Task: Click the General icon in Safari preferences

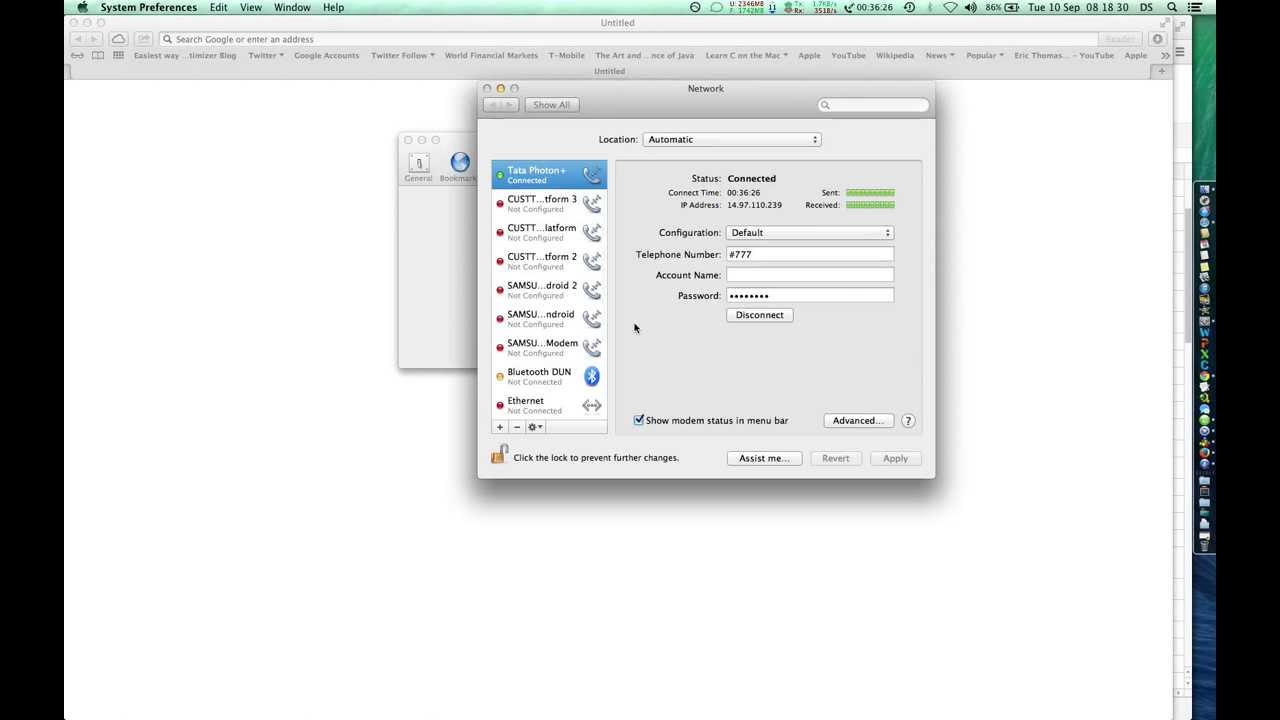Action: (419, 167)
